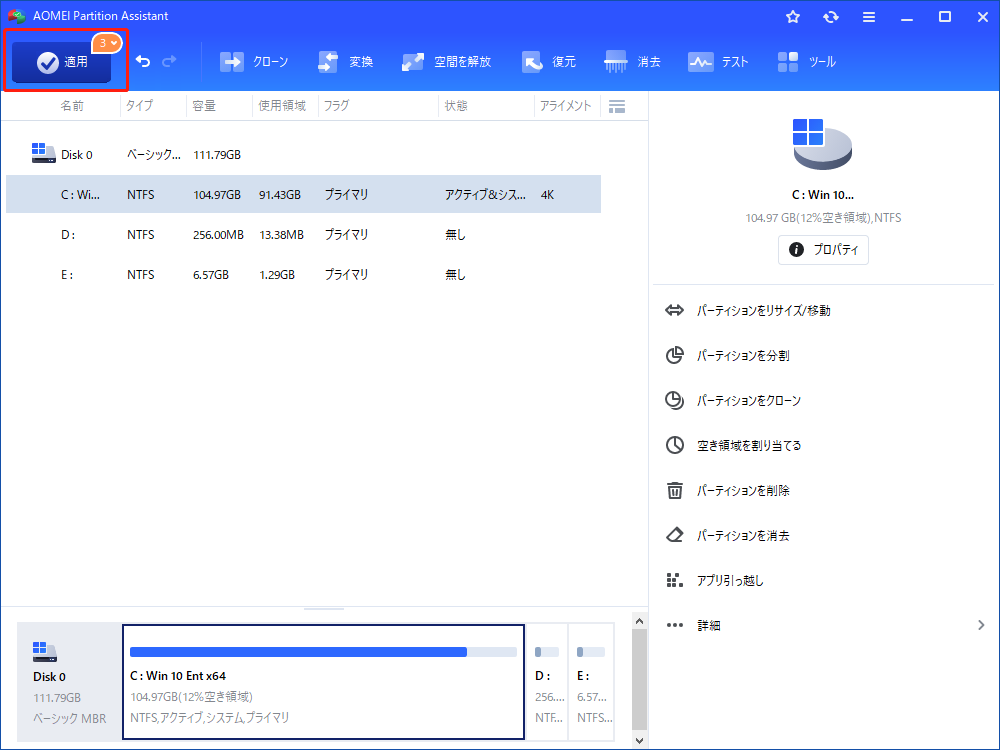Viewport: 1000px width, 750px height.
Task: Select E: block in disk map
Action: (x=591, y=682)
